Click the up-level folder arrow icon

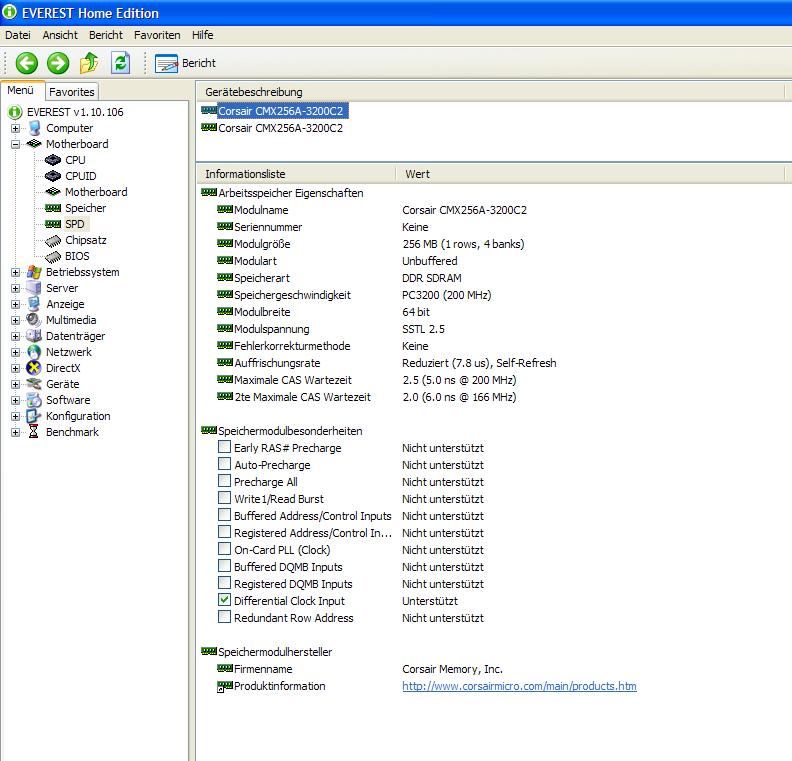pyautogui.click(x=89, y=63)
